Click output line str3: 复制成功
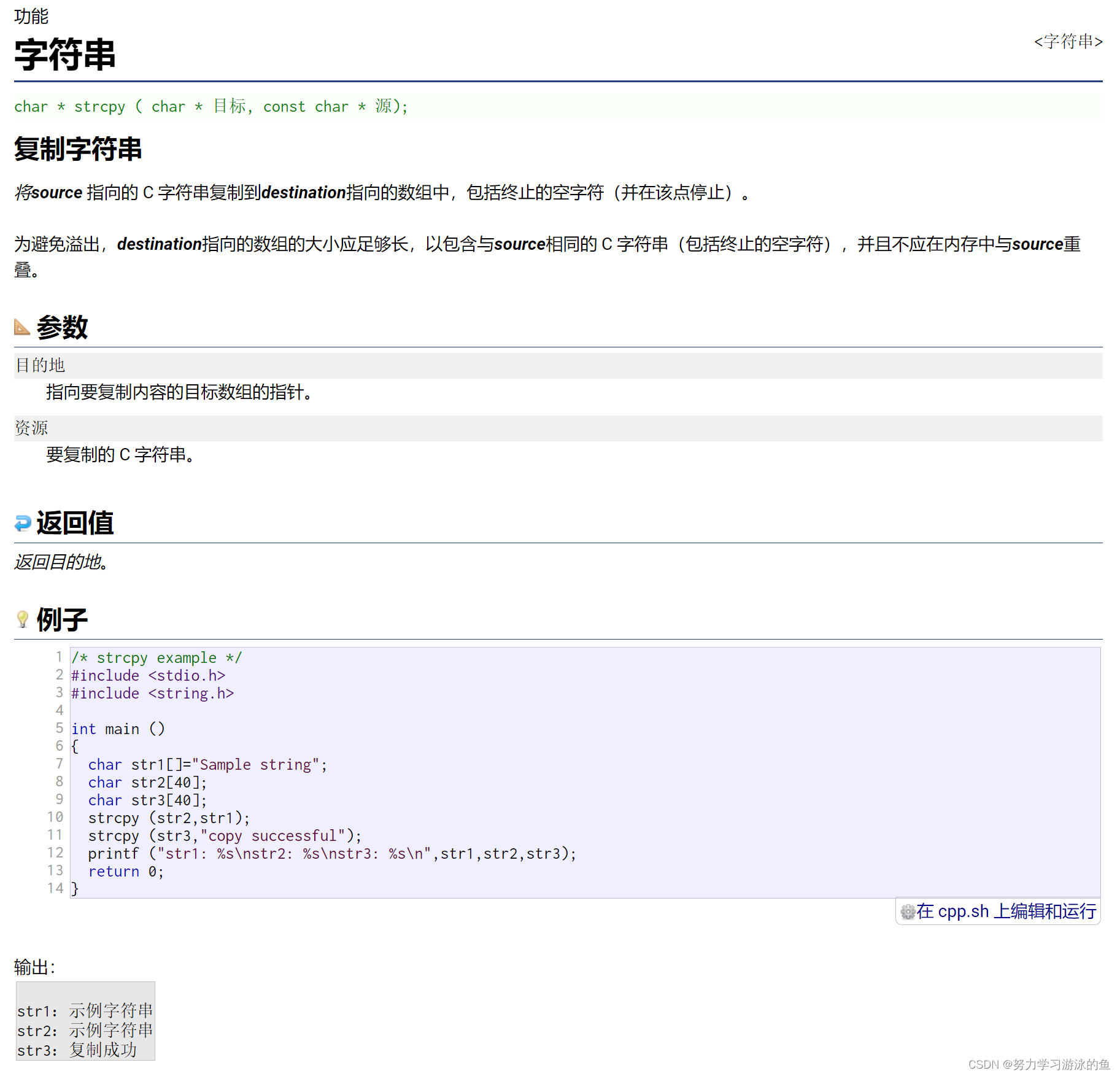The height and width of the screenshot is (1076, 1120). [x=77, y=1050]
